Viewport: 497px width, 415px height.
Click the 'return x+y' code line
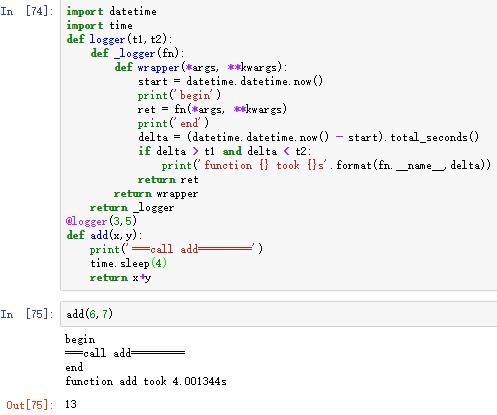(x=120, y=278)
